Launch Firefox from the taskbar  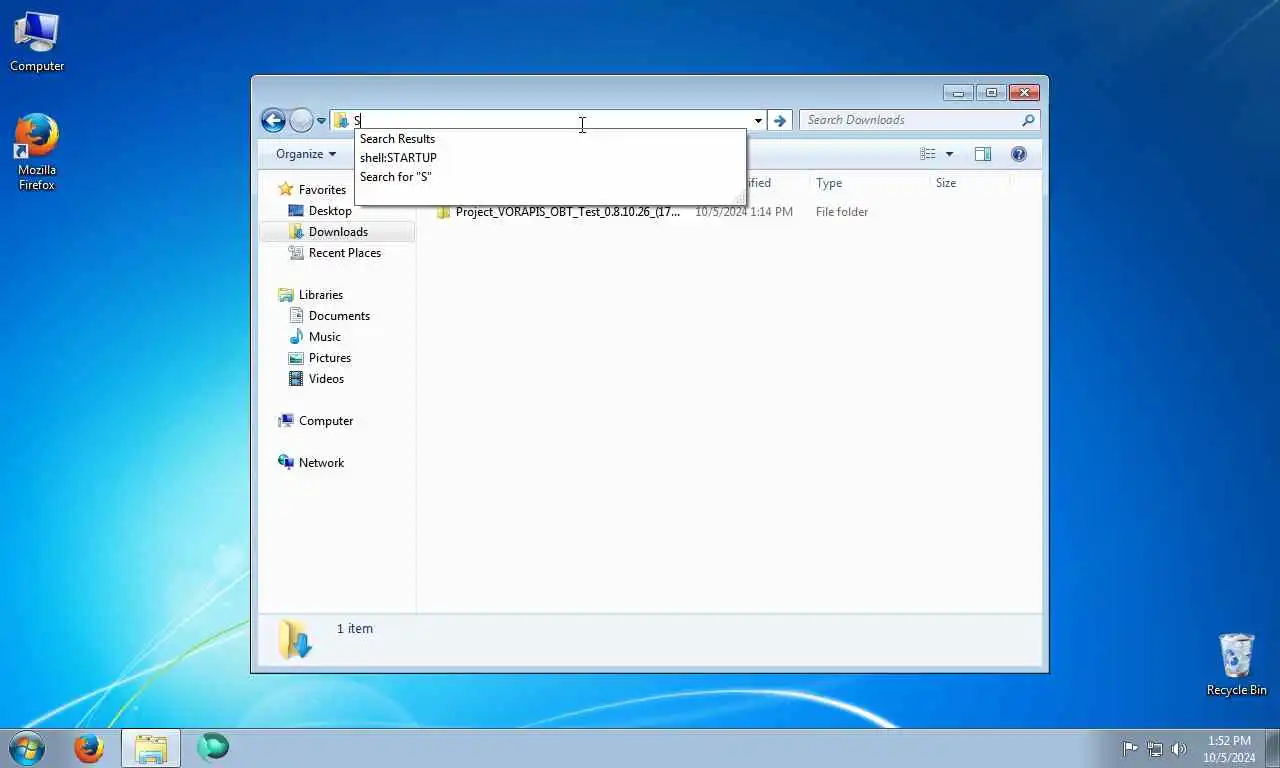[x=89, y=748]
